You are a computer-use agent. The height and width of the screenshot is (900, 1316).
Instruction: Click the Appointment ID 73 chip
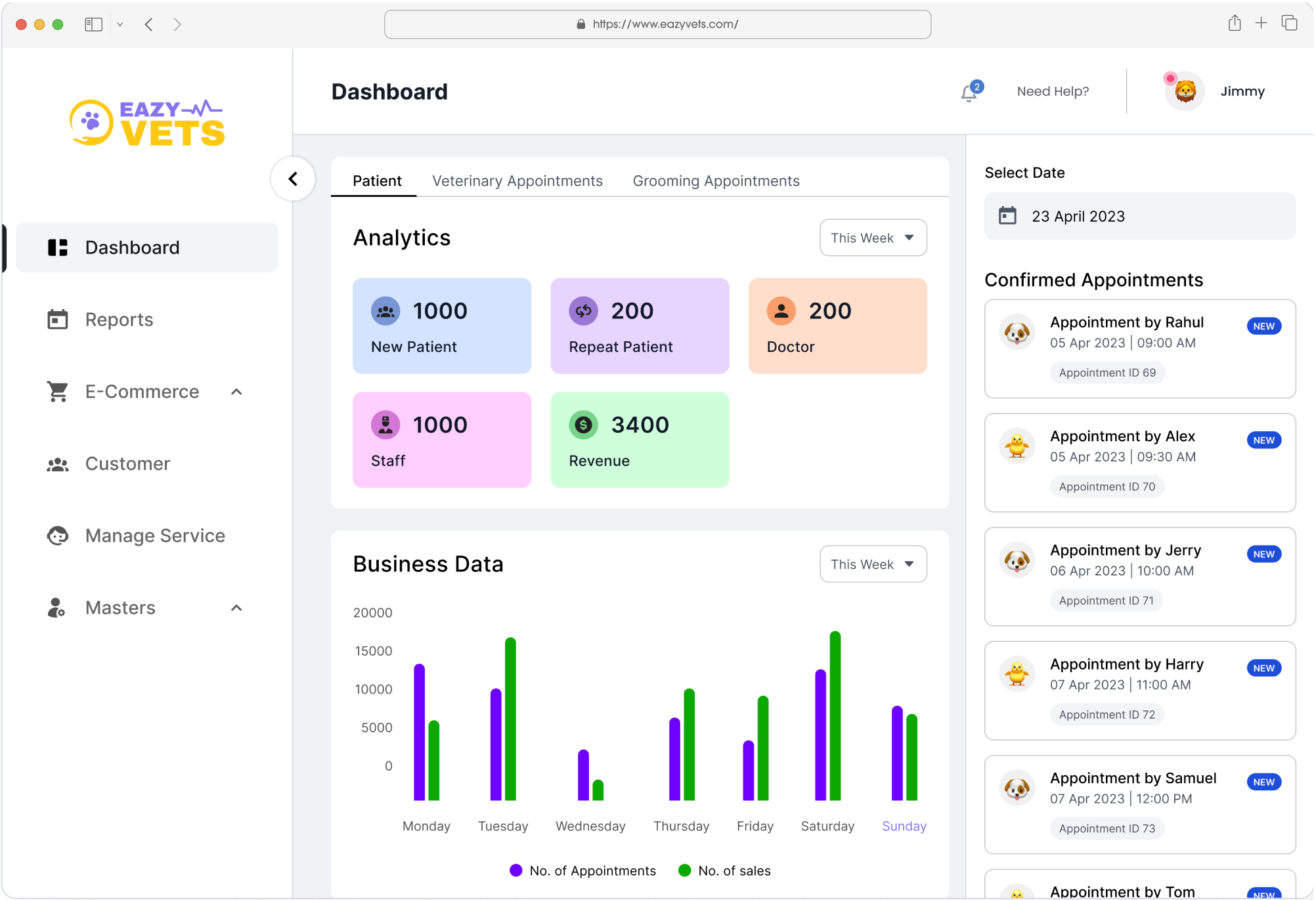[1107, 828]
